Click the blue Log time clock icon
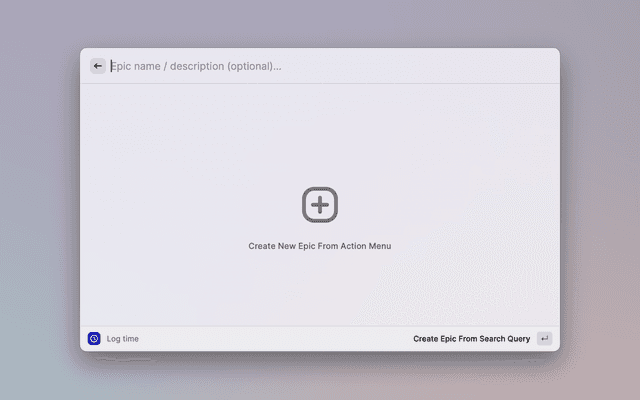The height and width of the screenshot is (400, 640). [94, 339]
